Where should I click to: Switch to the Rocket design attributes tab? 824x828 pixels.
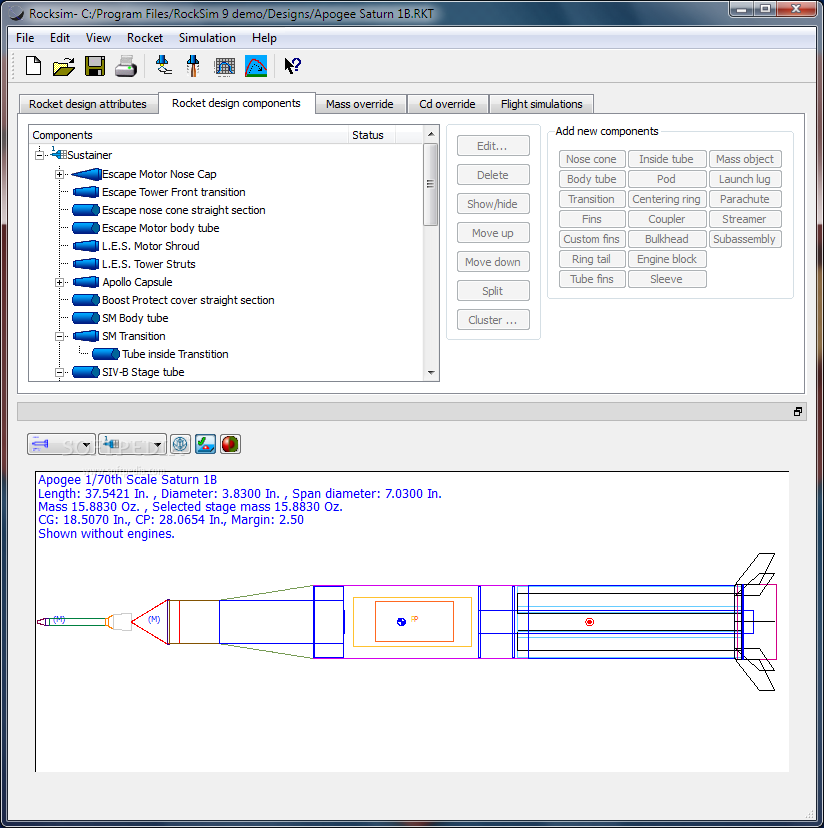point(88,104)
